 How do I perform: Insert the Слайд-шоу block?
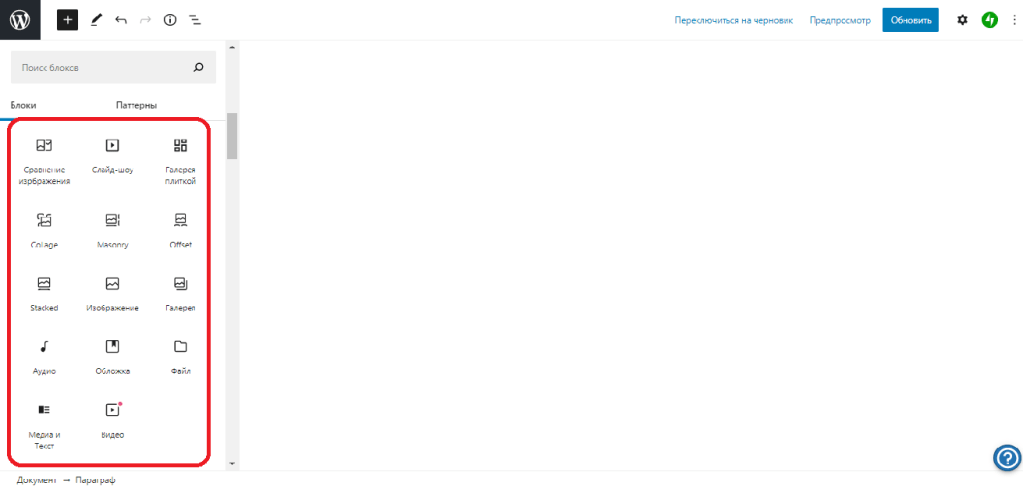pyautogui.click(x=112, y=156)
